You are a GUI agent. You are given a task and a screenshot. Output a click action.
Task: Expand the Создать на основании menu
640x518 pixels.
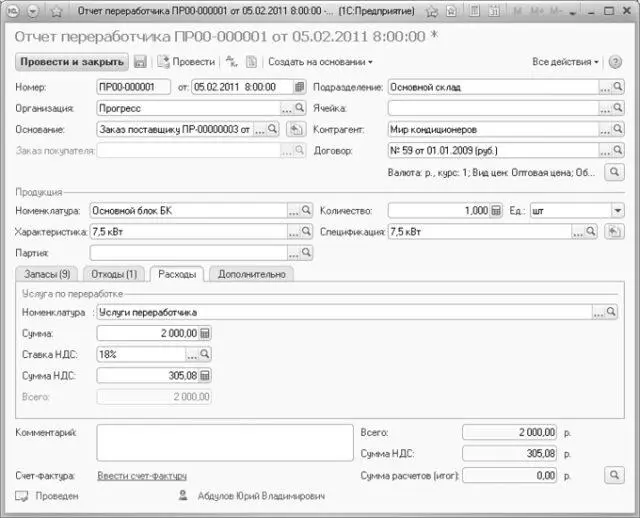coord(320,62)
